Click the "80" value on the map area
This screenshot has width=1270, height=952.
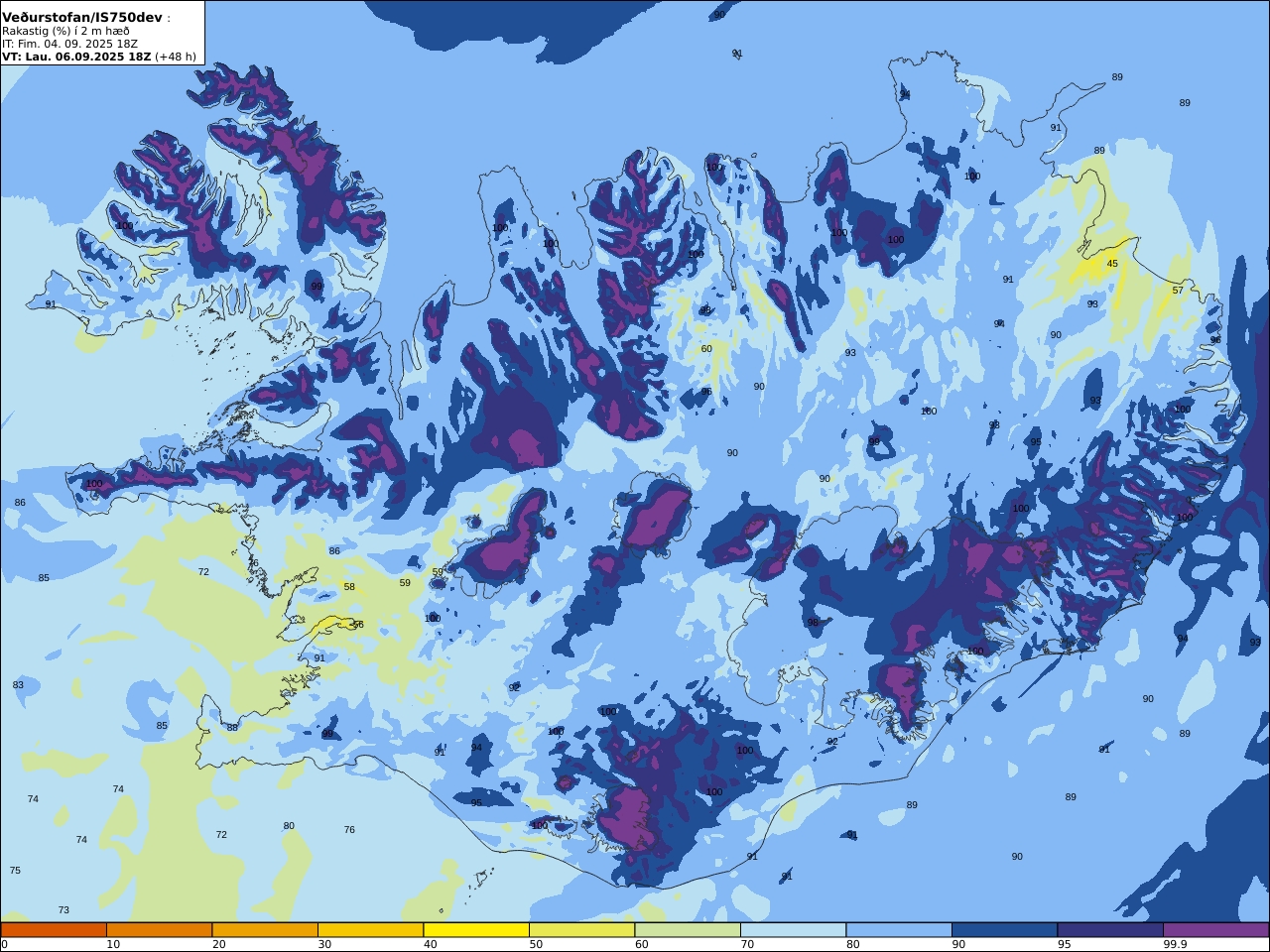[x=289, y=826]
